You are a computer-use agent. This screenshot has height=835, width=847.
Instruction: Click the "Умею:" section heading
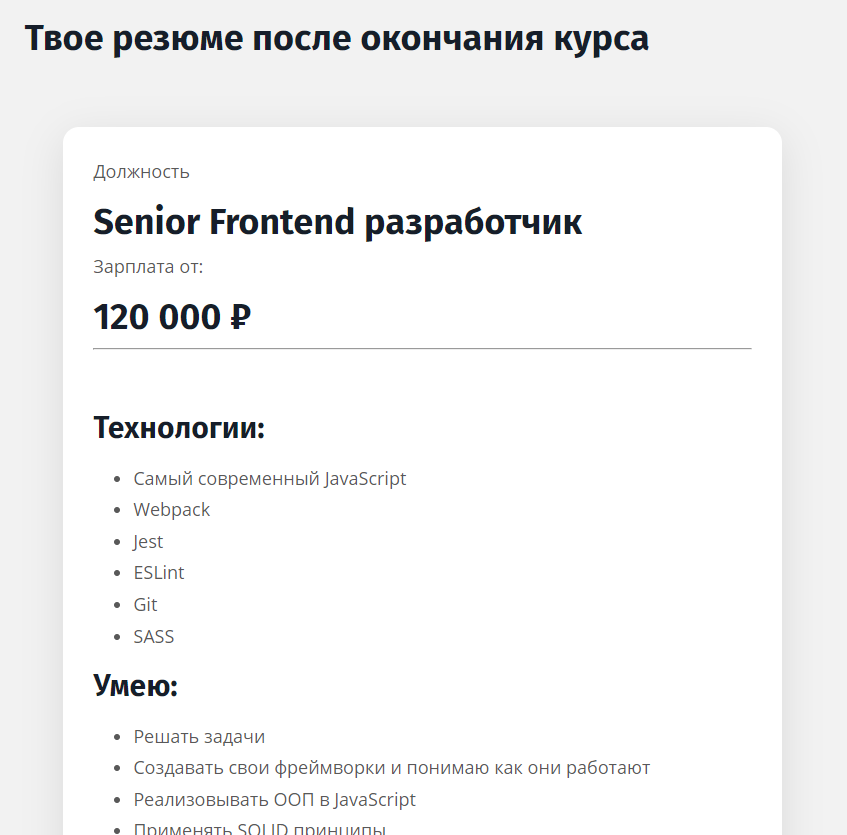click(x=136, y=686)
